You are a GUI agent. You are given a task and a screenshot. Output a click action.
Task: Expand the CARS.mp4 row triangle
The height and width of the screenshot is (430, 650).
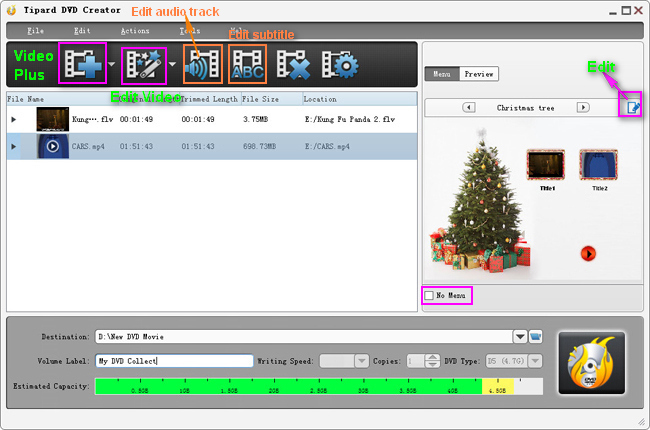pyautogui.click(x=13, y=146)
